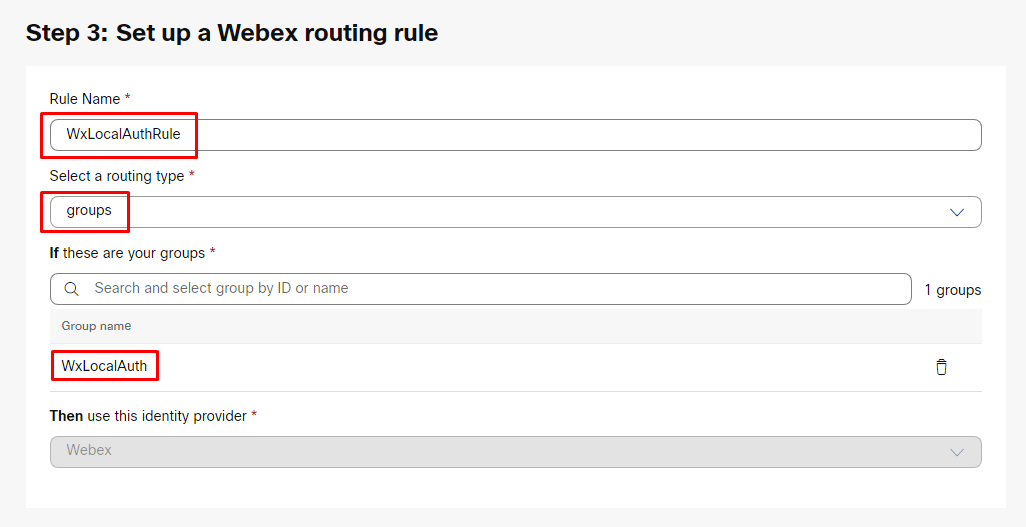The height and width of the screenshot is (527, 1026).
Task: Click the magnifier icon in group search
Action: (72, 289)
